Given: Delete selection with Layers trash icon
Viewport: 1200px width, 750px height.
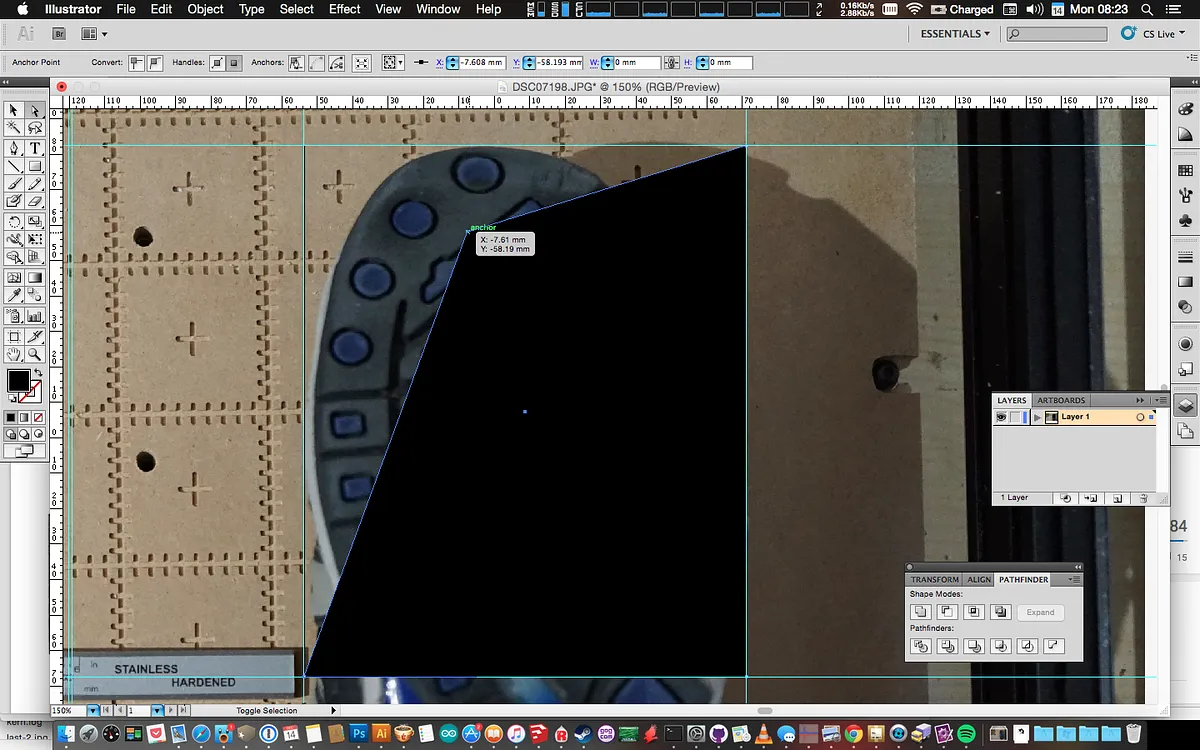Looking at the screenshot, I should (1143, 498).
